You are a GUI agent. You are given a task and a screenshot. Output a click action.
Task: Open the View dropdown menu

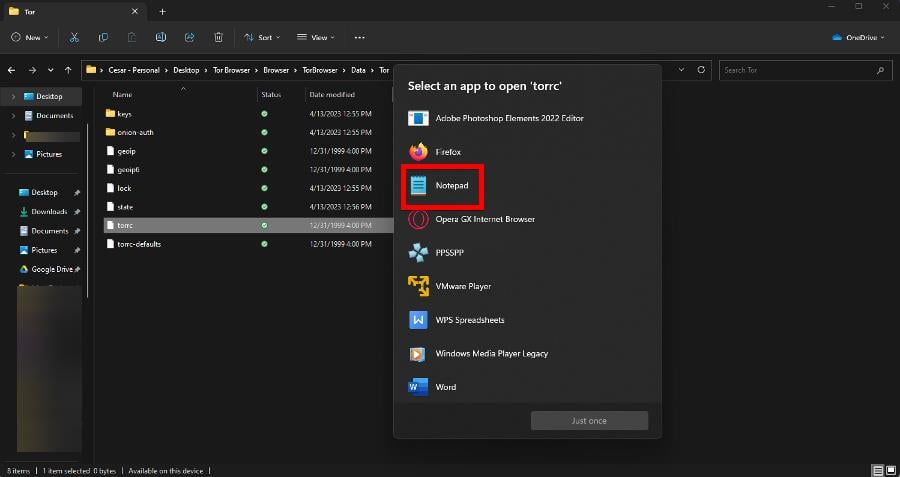click(316, 37)
